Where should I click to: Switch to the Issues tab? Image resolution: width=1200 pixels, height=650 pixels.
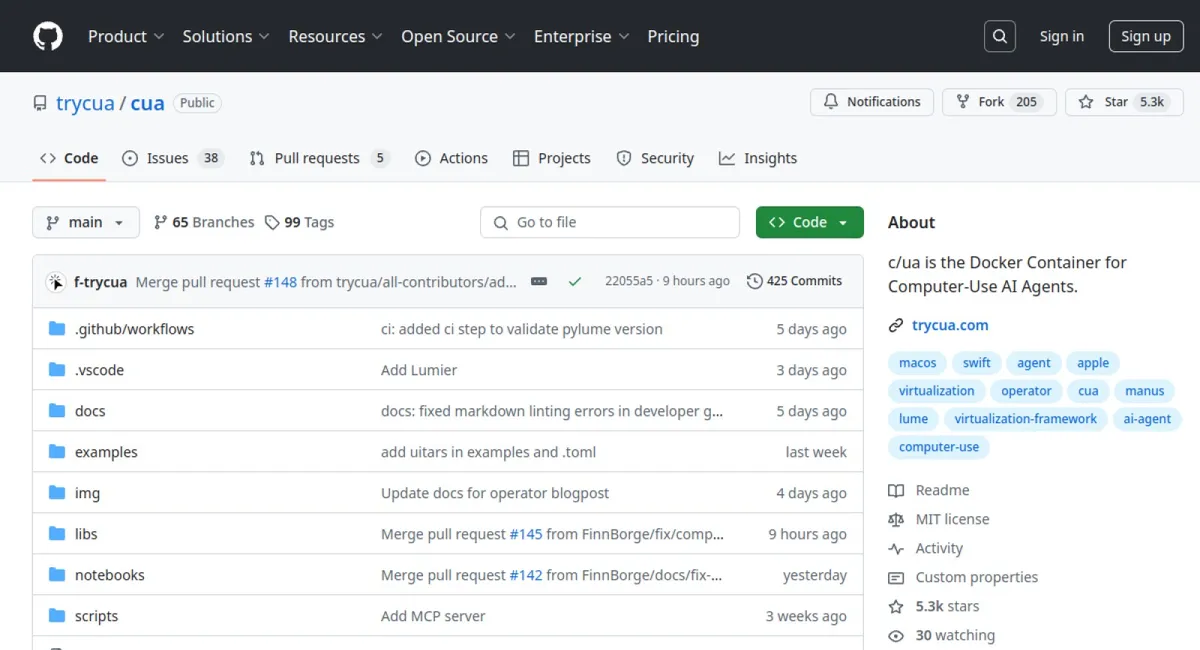pyautogui.click(x=173, y=158)
